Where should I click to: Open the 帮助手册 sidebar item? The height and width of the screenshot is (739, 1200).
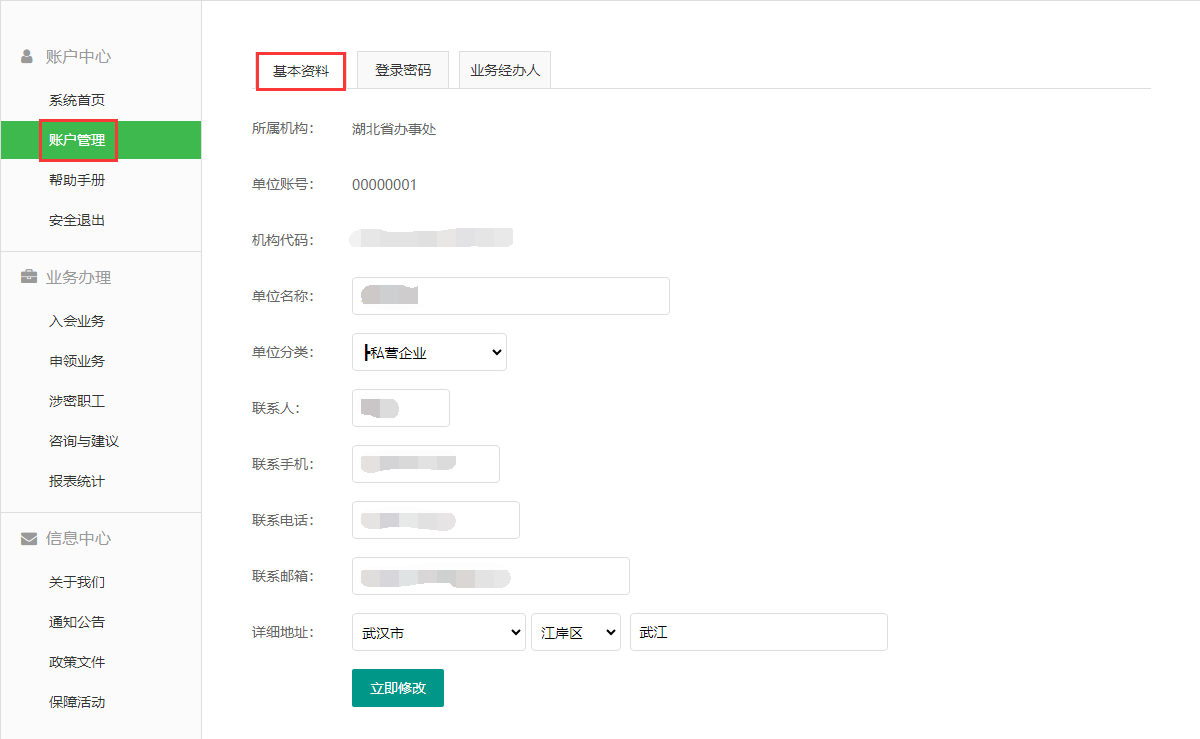(77, 180)
